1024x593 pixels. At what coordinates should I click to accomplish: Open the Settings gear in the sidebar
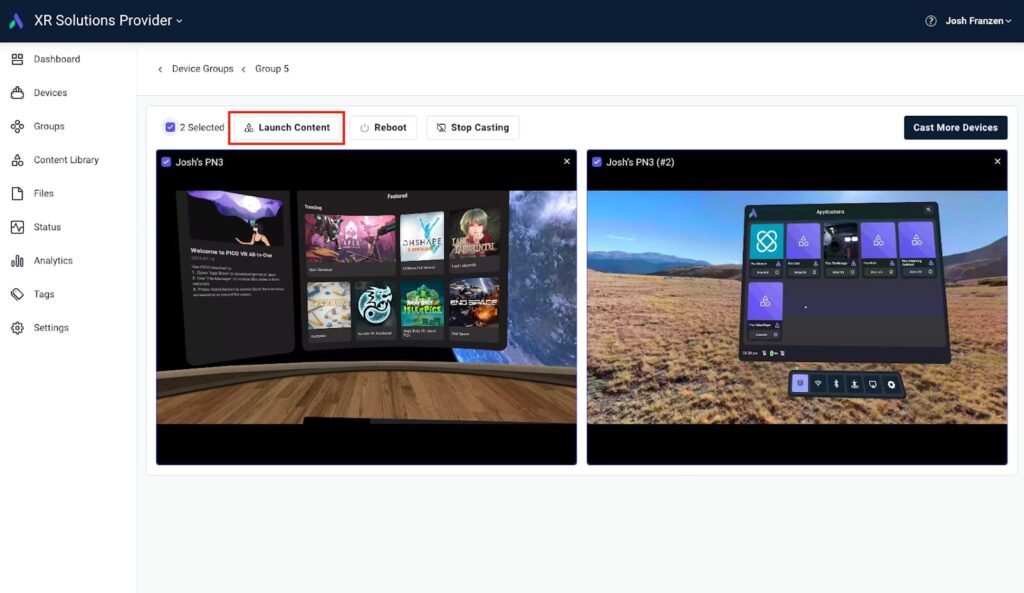pyautogui.click(x=17, y=327)
